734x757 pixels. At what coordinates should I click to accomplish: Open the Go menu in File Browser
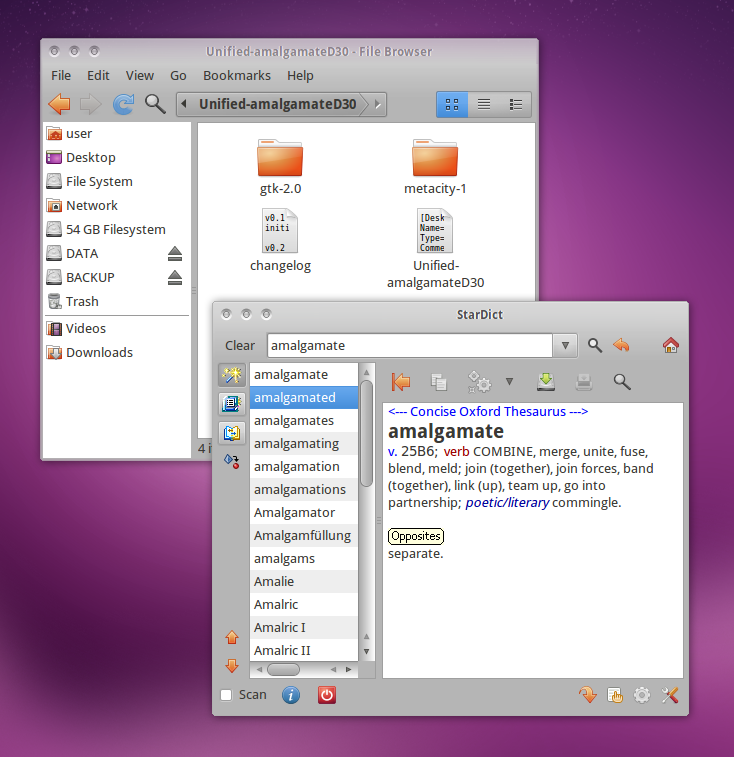[x=178, y=76]
